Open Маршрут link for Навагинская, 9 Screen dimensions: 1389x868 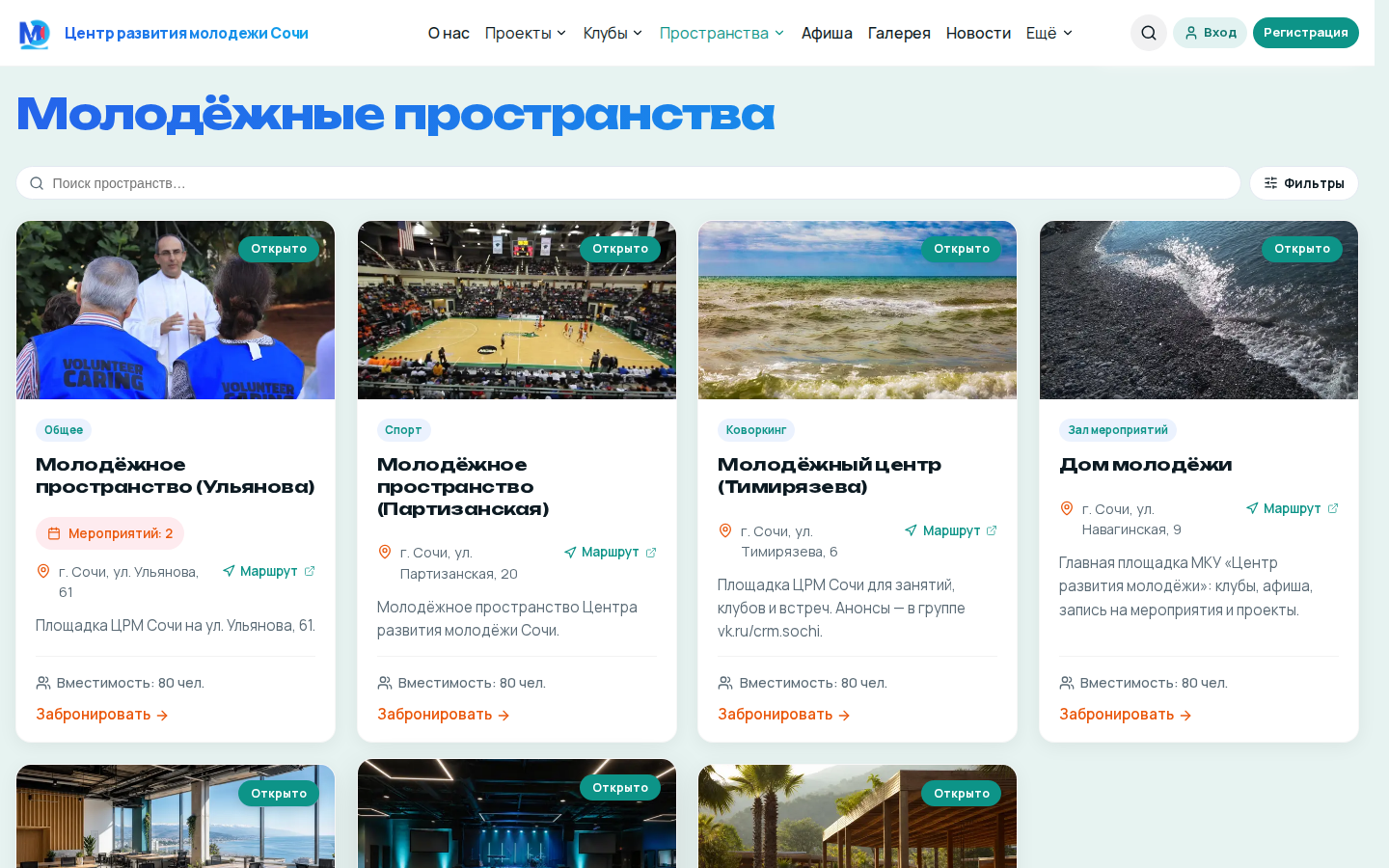click(x=1293, y=508)
